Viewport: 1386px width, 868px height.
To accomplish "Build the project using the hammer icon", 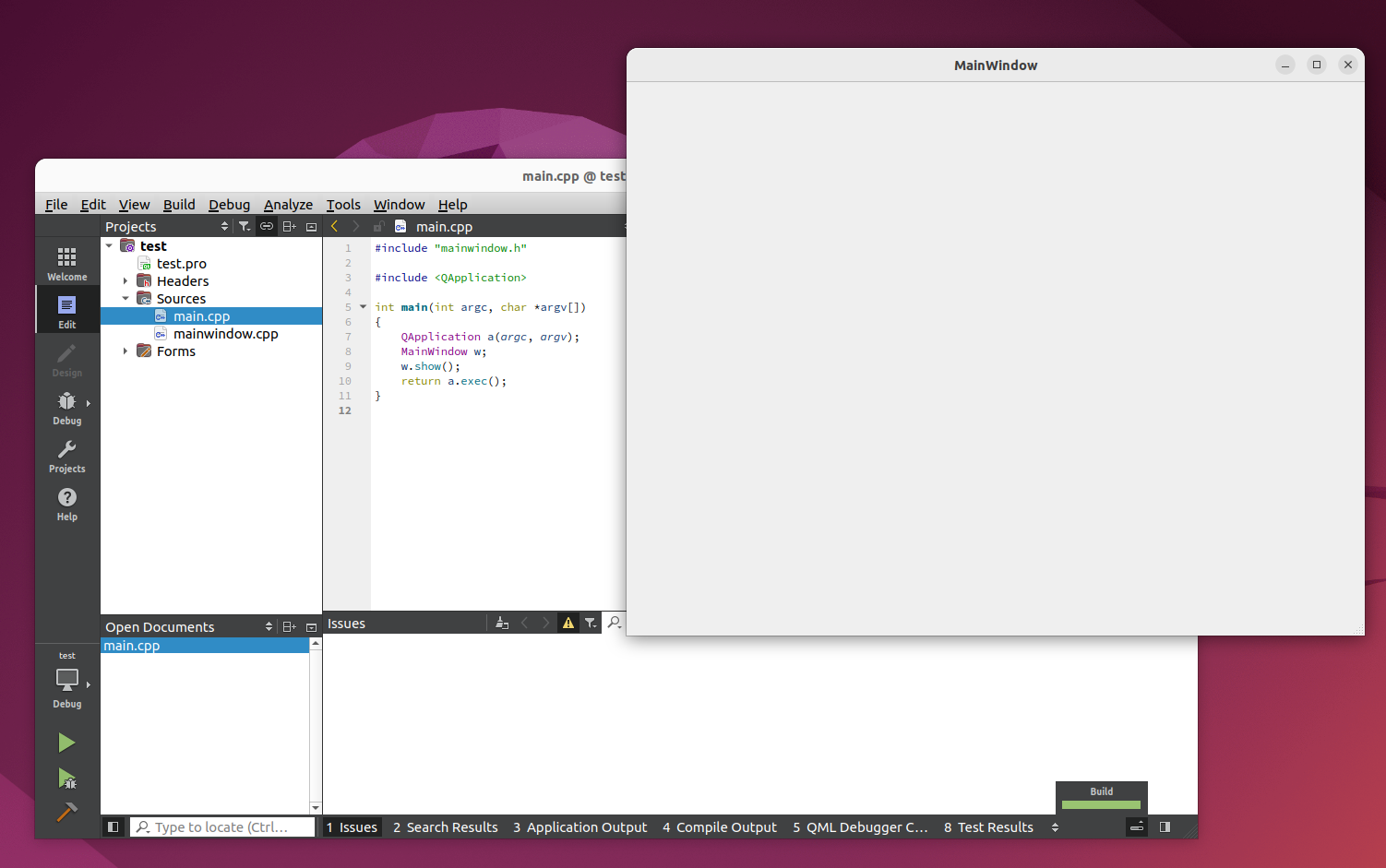I will (x=66, y=812).
